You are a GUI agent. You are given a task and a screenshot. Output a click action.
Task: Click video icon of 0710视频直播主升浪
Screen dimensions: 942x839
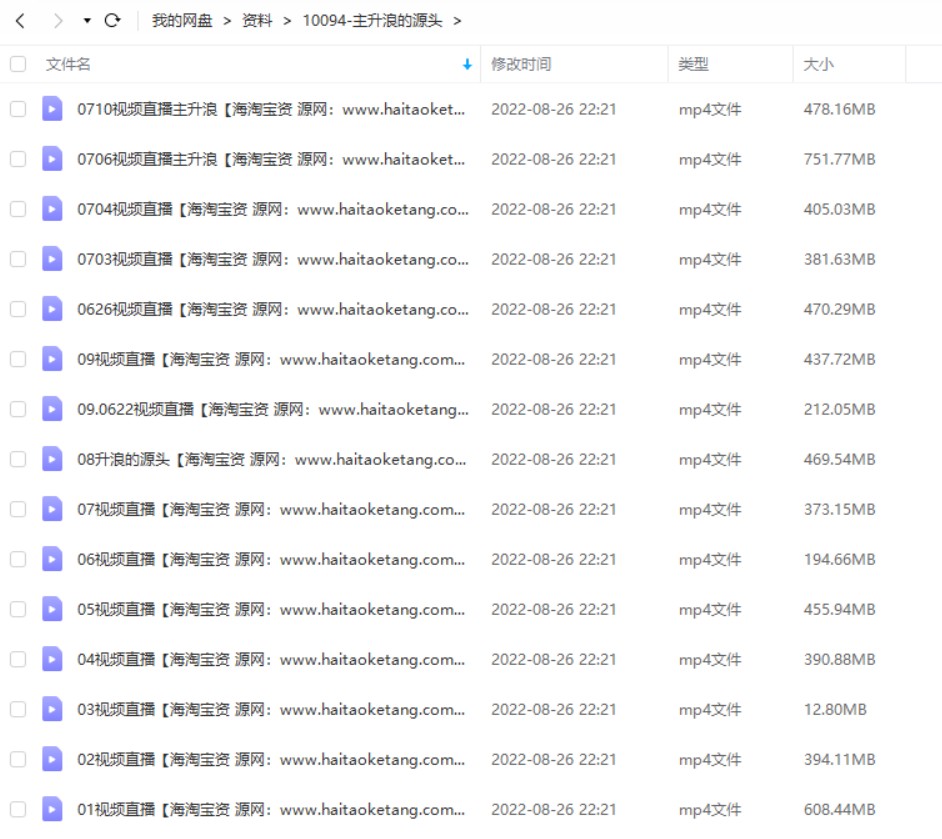point(52,109)
